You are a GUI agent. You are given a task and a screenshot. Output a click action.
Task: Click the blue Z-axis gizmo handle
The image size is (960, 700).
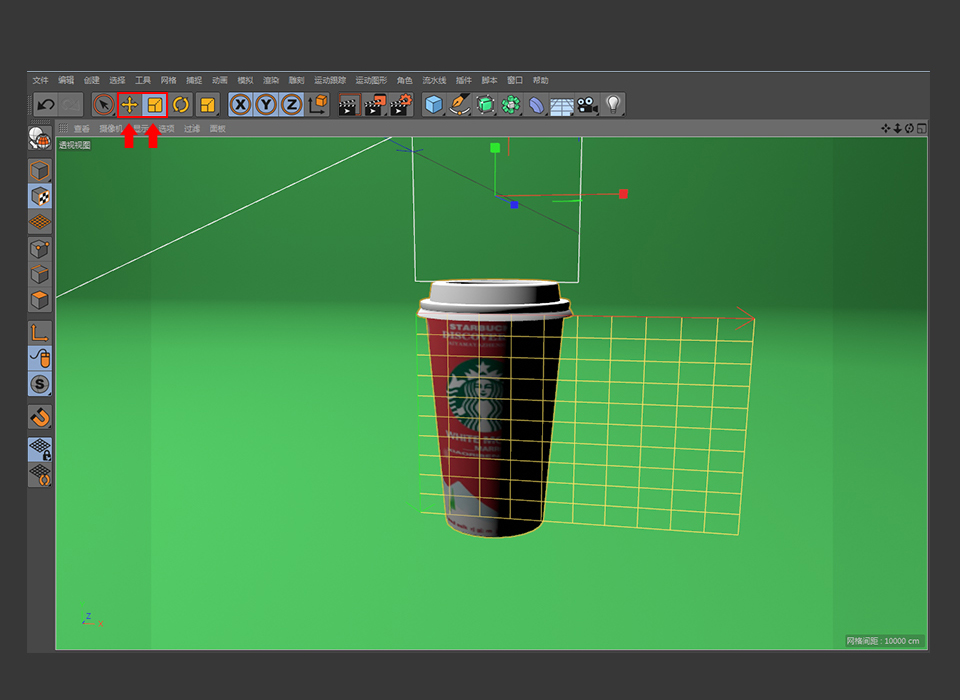click(x=514, y=205)
